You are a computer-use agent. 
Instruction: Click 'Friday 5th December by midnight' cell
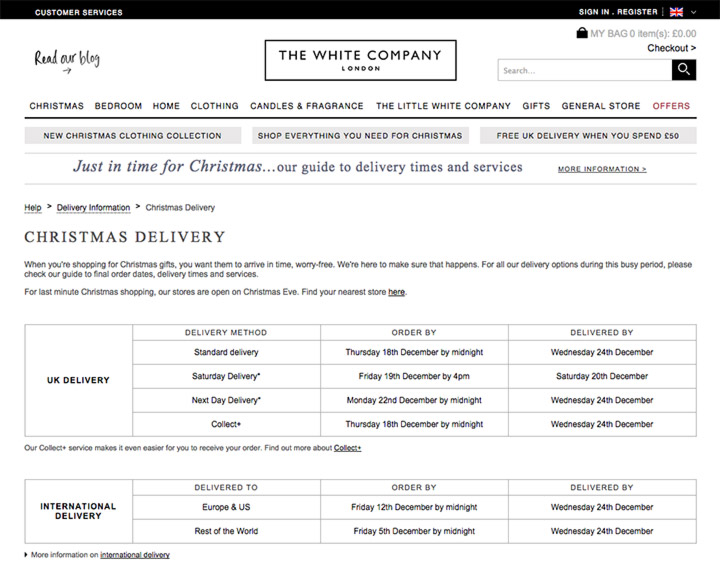(x=414, y=531)
